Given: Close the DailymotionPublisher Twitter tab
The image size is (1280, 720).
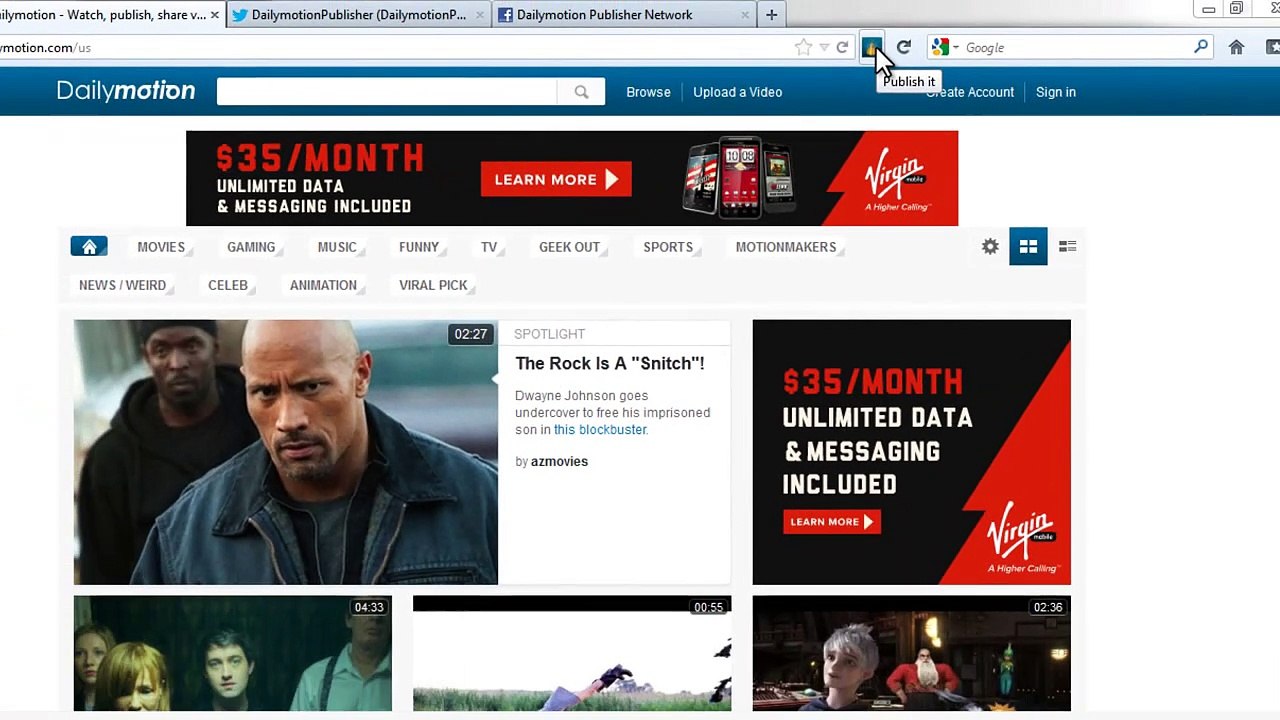Looking at the screenshot, I should (480, 15).
